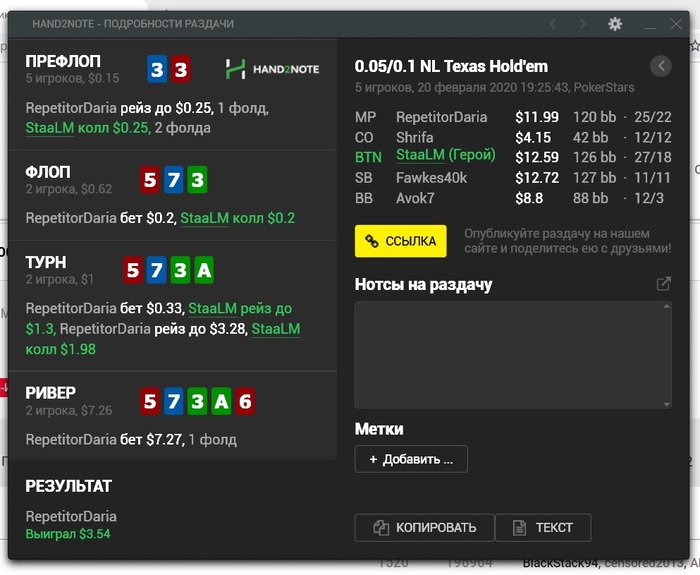Click the Метки heading
The height and width of the screenshot is (575, 700).
[379, 429]
